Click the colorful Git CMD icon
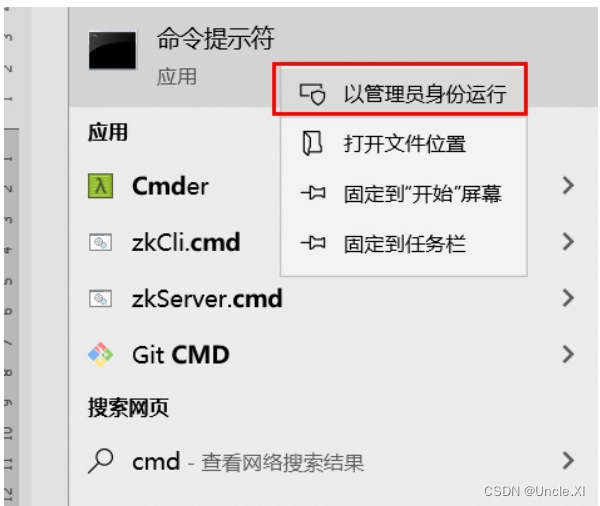The height and width of the screenshot is (506, 600). click(100, 354)
